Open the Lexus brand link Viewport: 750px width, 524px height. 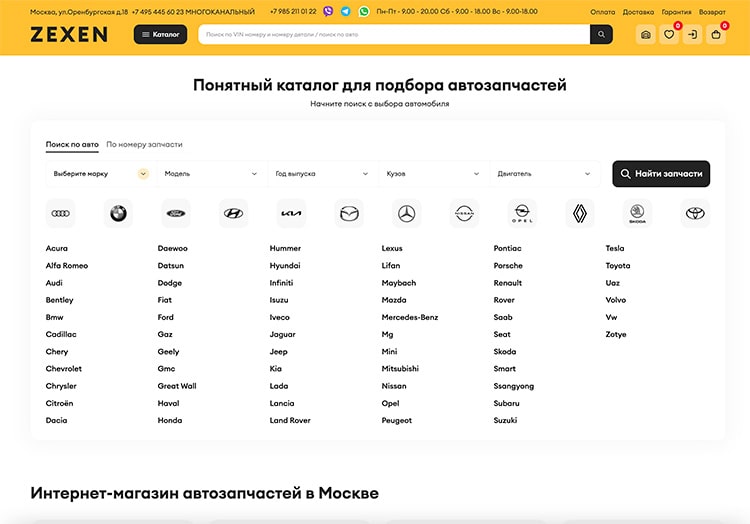pyautogui.click(x=392, y=248)
